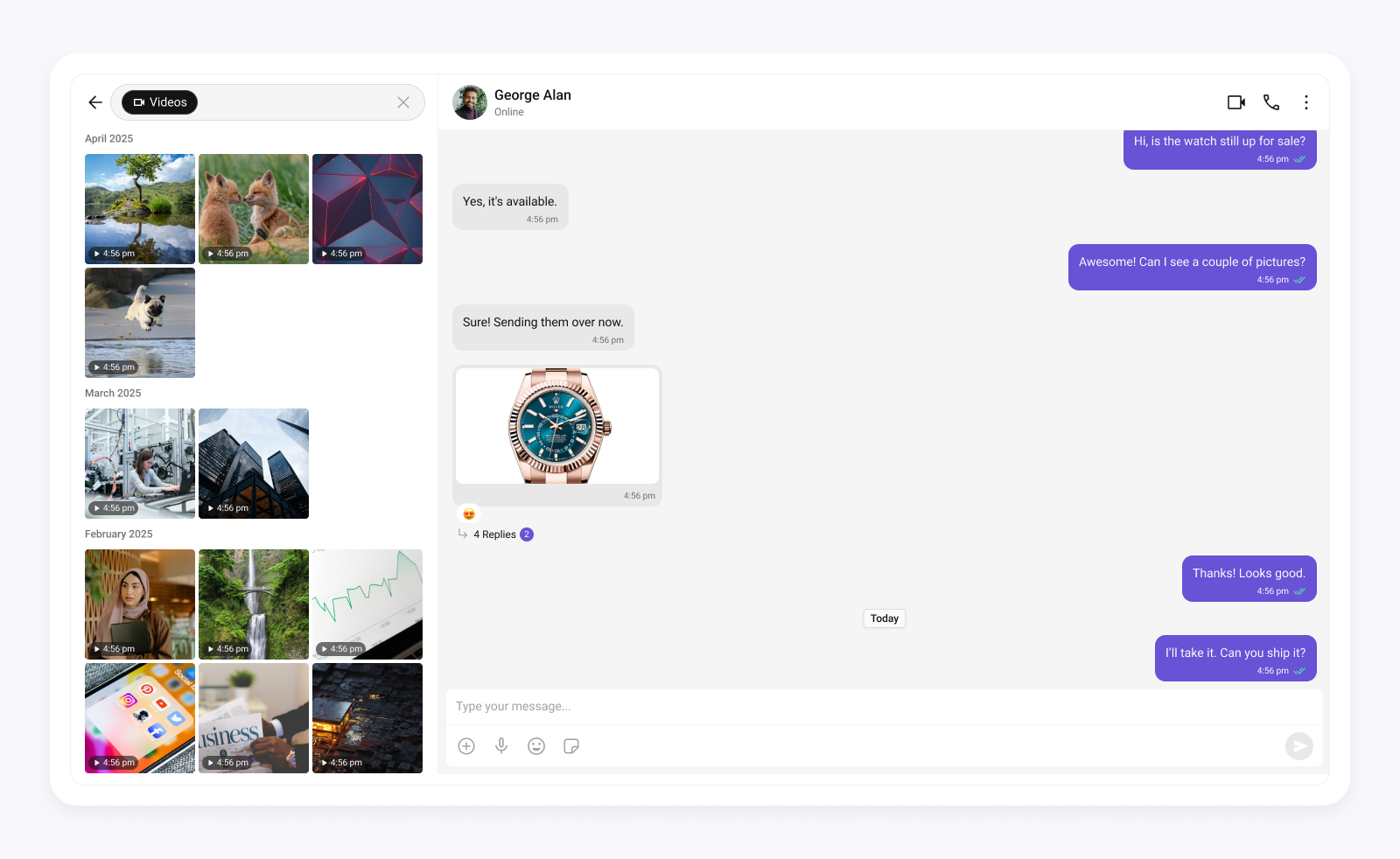Viewport: 1400px width, 859px height.
Task: Play the green stock chart video
Action: pyautogui.click(x=367, y=604)
